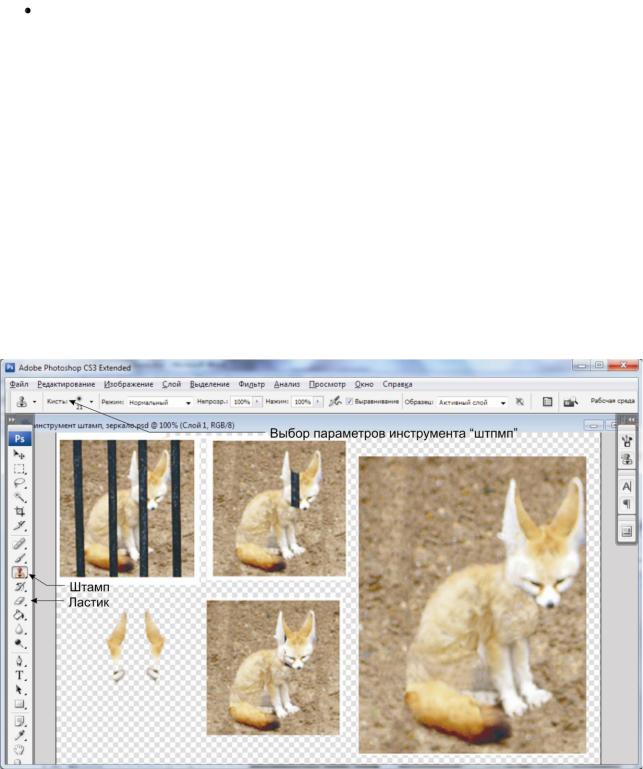Viewport: 643px width, 769px height.
Task: Select the Notes tool
Action: coord(19,721)
